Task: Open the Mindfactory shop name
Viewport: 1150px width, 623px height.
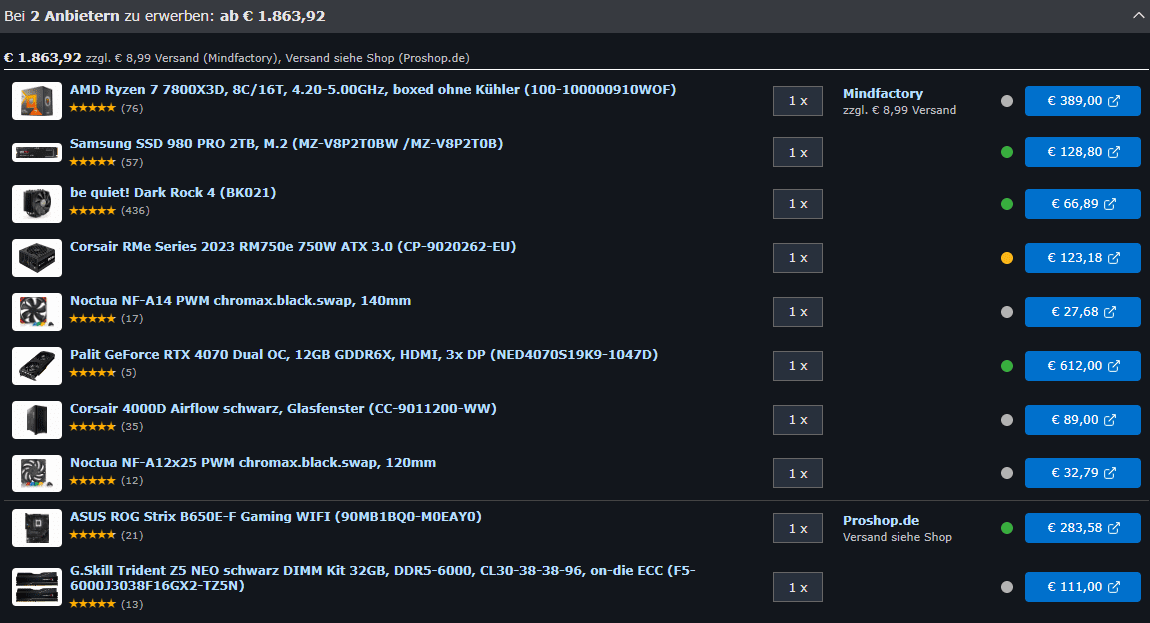Action: [883, 93]
